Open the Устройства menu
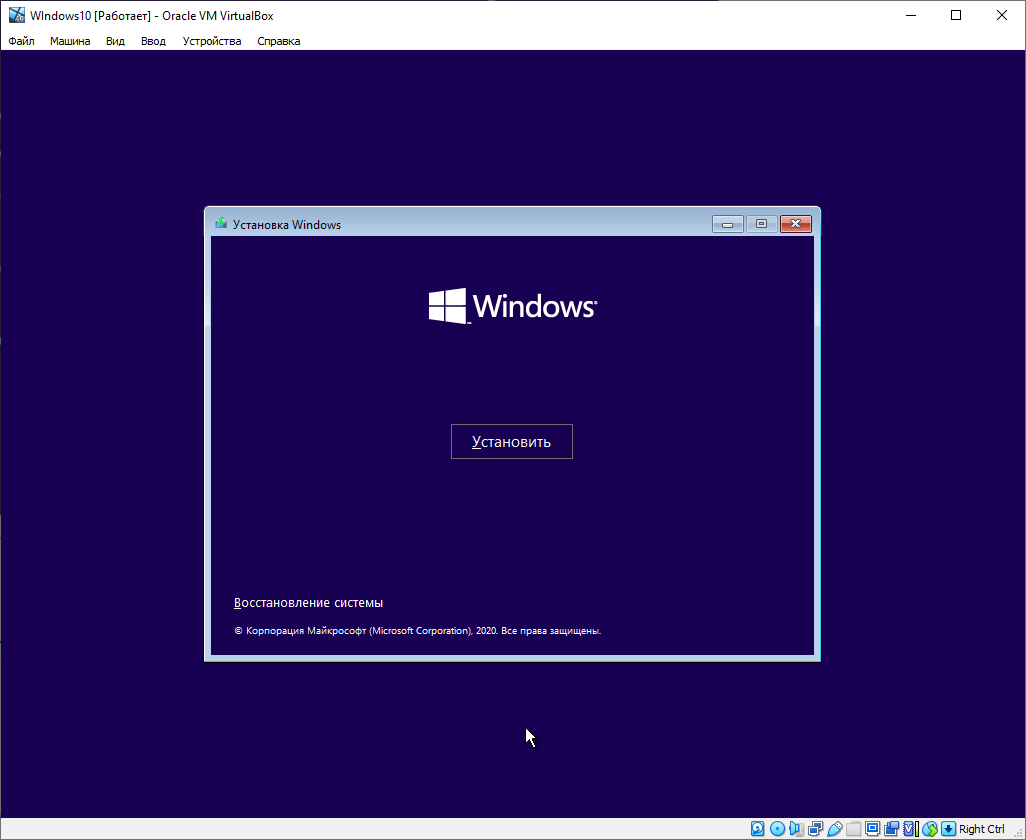The height and width of the screenshot is (840, 1026). (x=211, y=41)
